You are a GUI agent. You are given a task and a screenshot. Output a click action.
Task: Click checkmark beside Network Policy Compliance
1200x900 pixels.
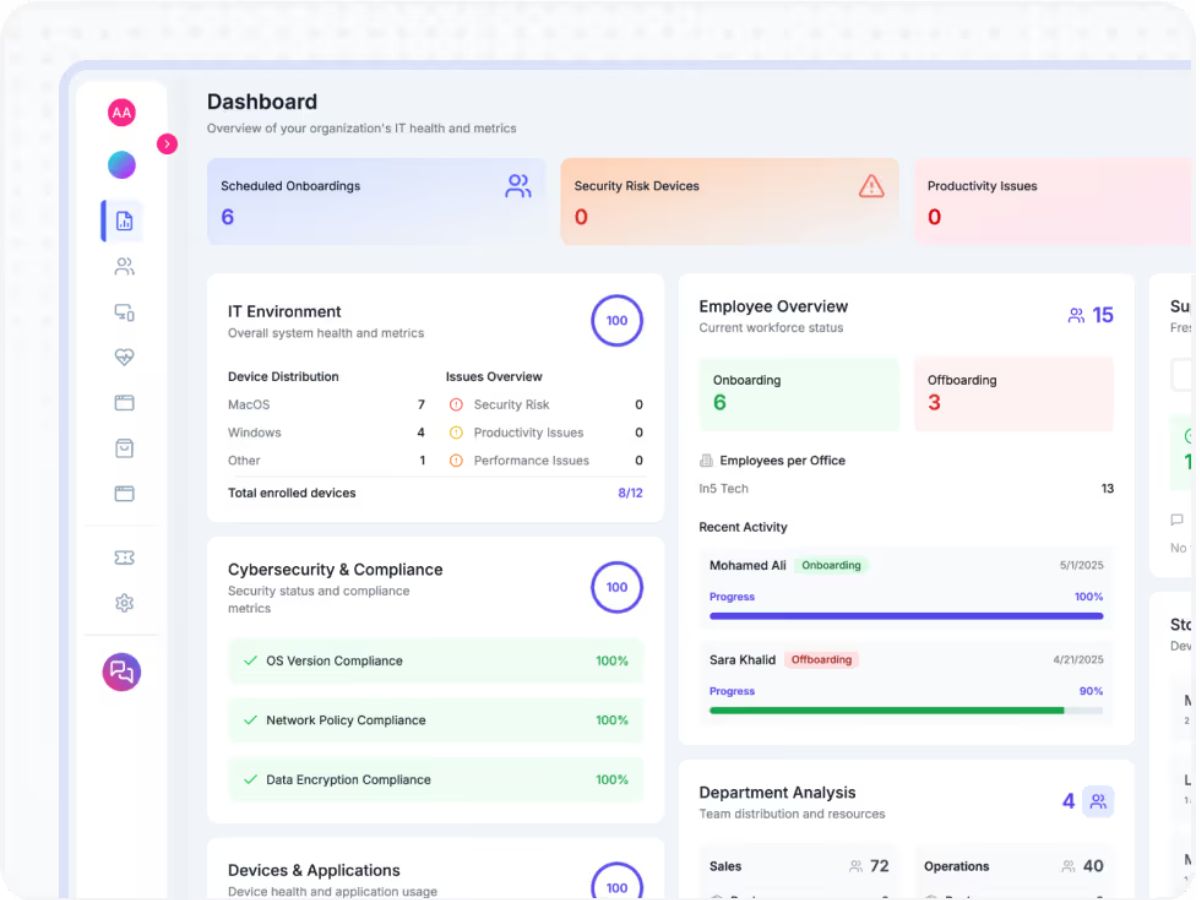point(251,720)
